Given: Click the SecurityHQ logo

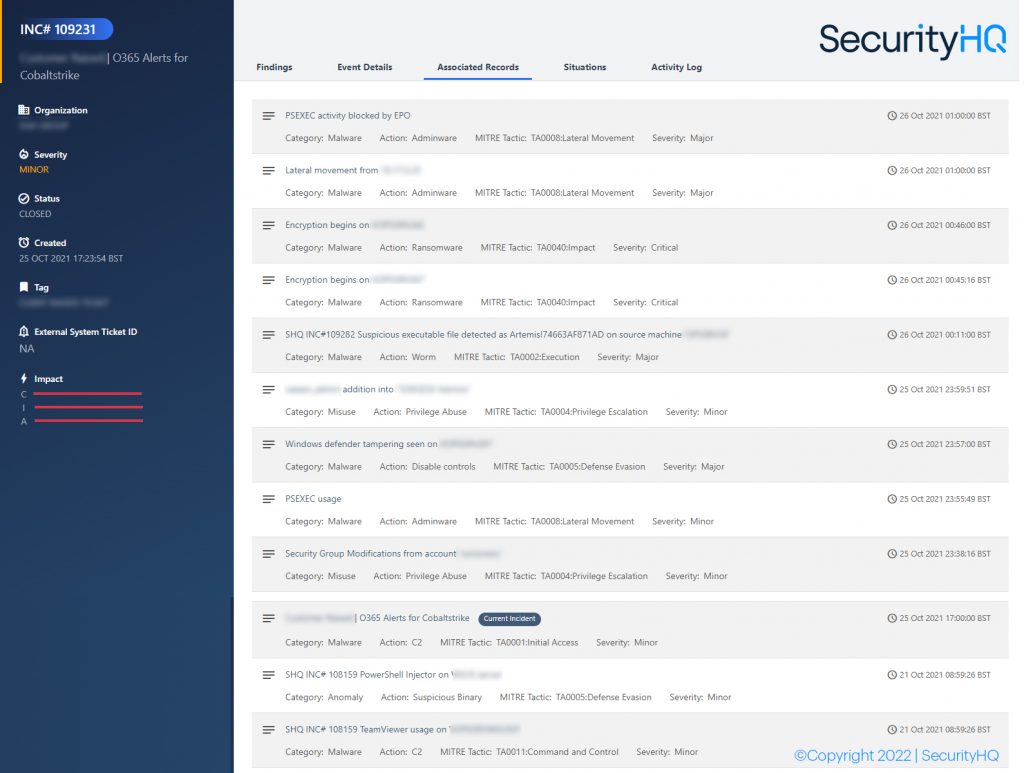Looking at the screenshot, I should [x=912, y=40].
